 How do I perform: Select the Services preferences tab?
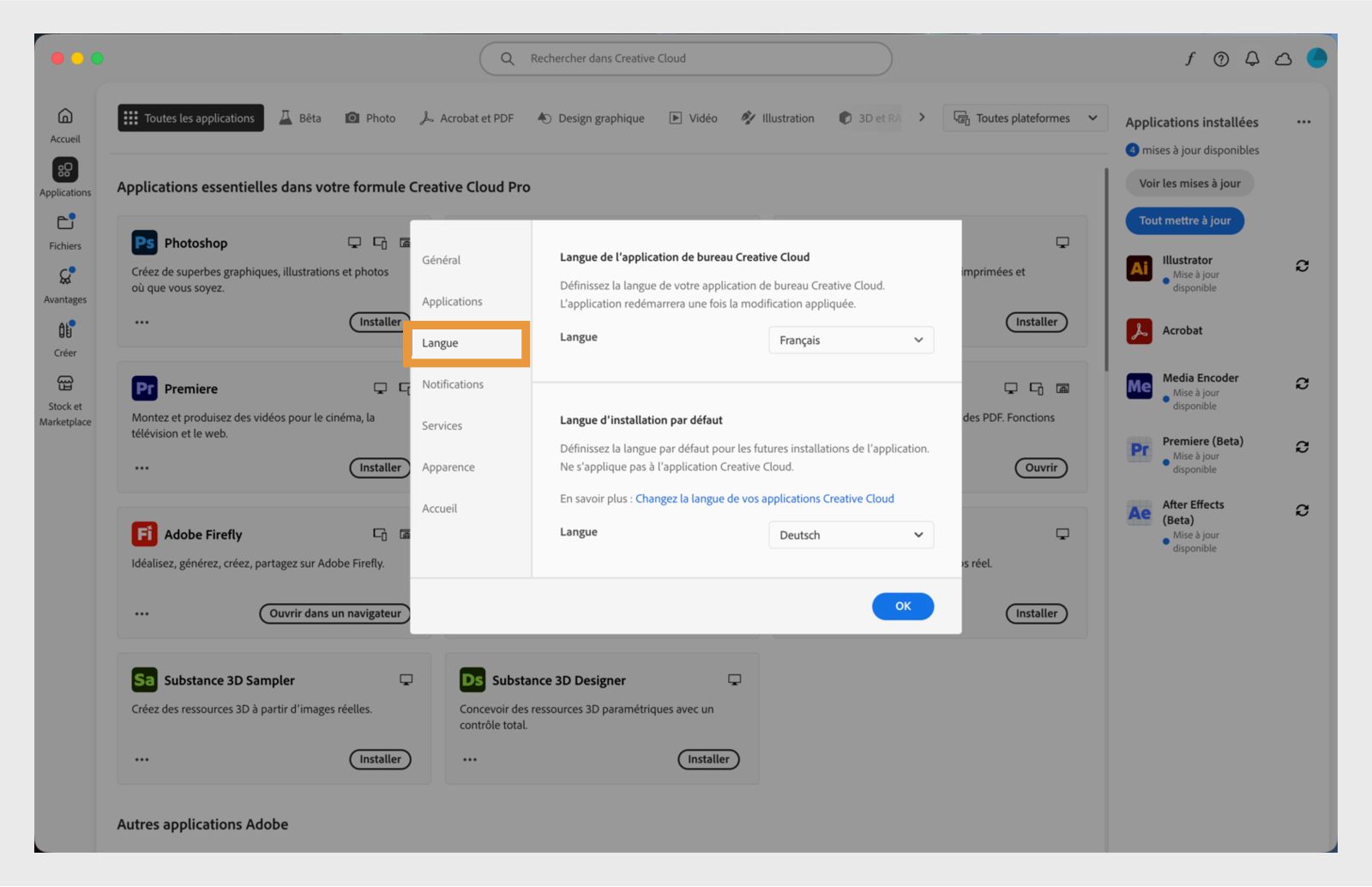point(442,425)
